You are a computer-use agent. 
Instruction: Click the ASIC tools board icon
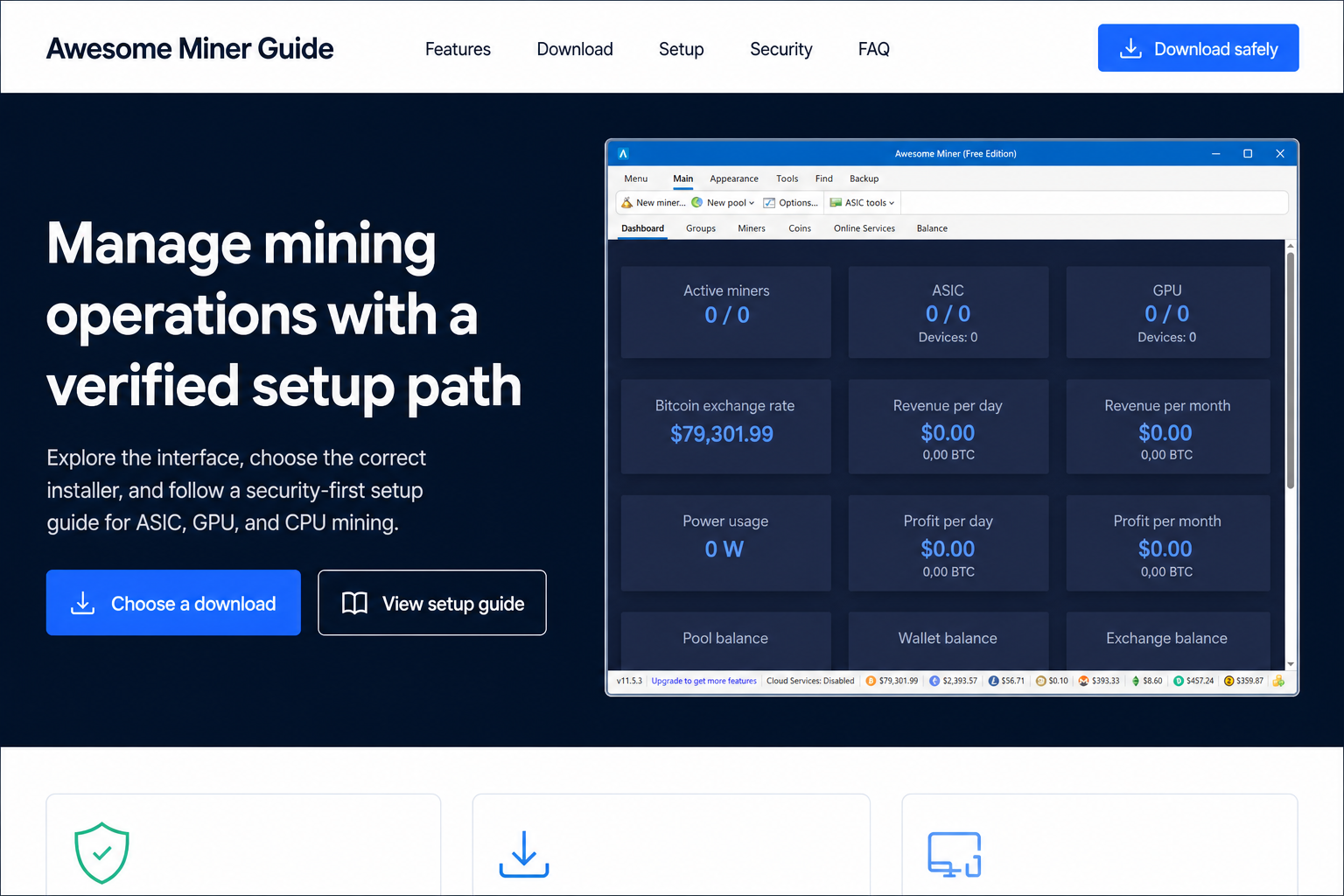[836, 202]
